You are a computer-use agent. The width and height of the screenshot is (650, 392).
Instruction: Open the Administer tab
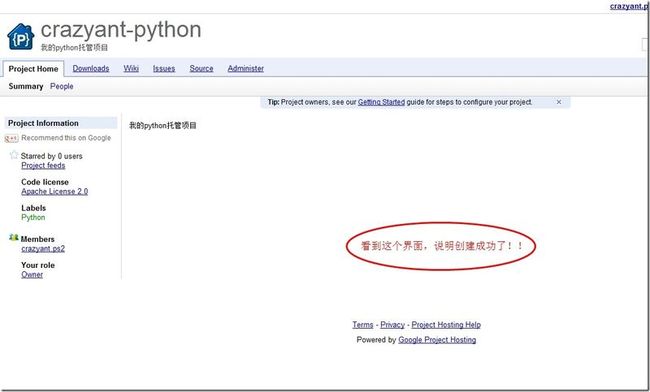point(245,68)
